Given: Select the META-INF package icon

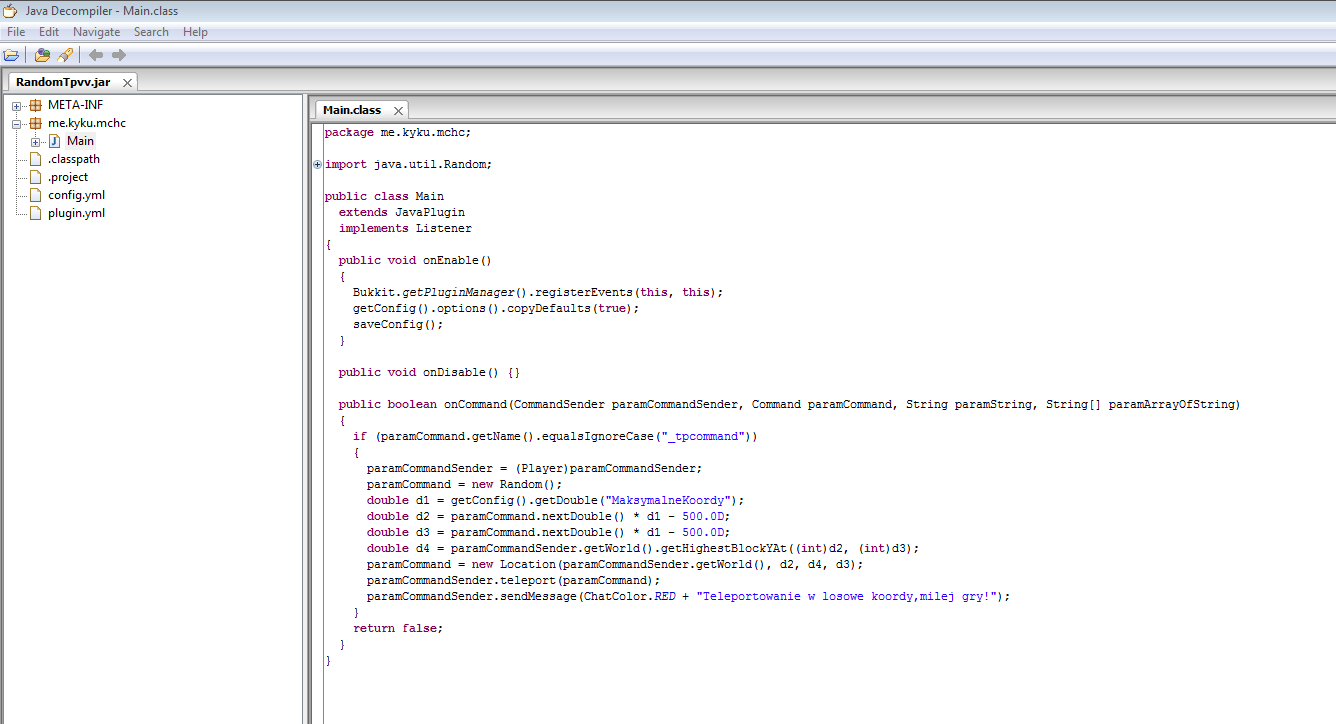Looking at the screenshot, I should tap(36, 105).
